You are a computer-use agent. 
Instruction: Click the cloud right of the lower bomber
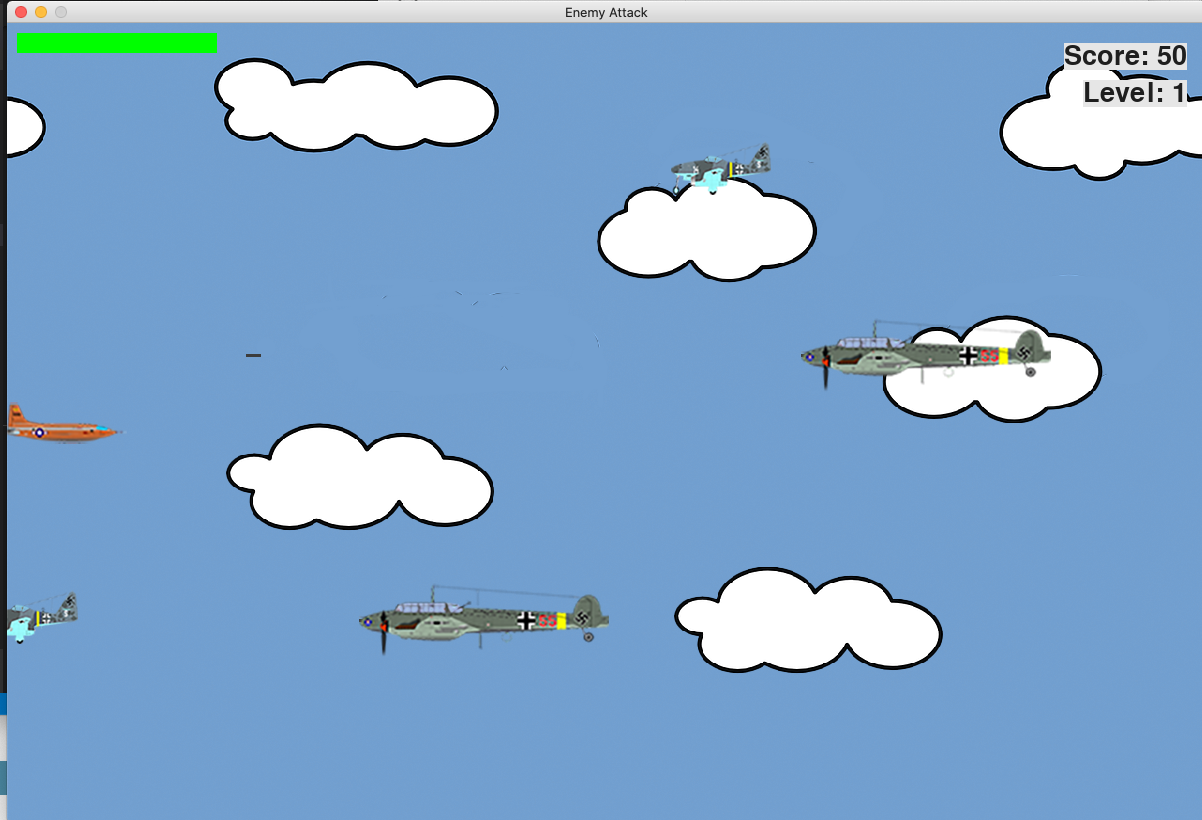click(808, 622)
